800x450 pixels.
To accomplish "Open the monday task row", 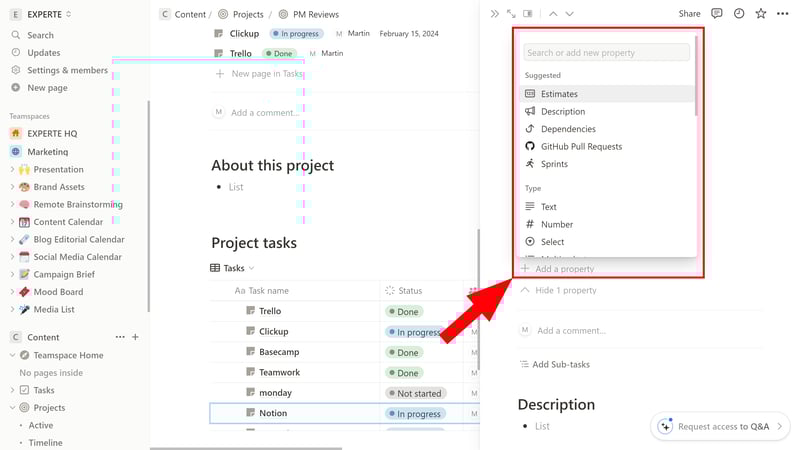I will click(x=275, y=393).
